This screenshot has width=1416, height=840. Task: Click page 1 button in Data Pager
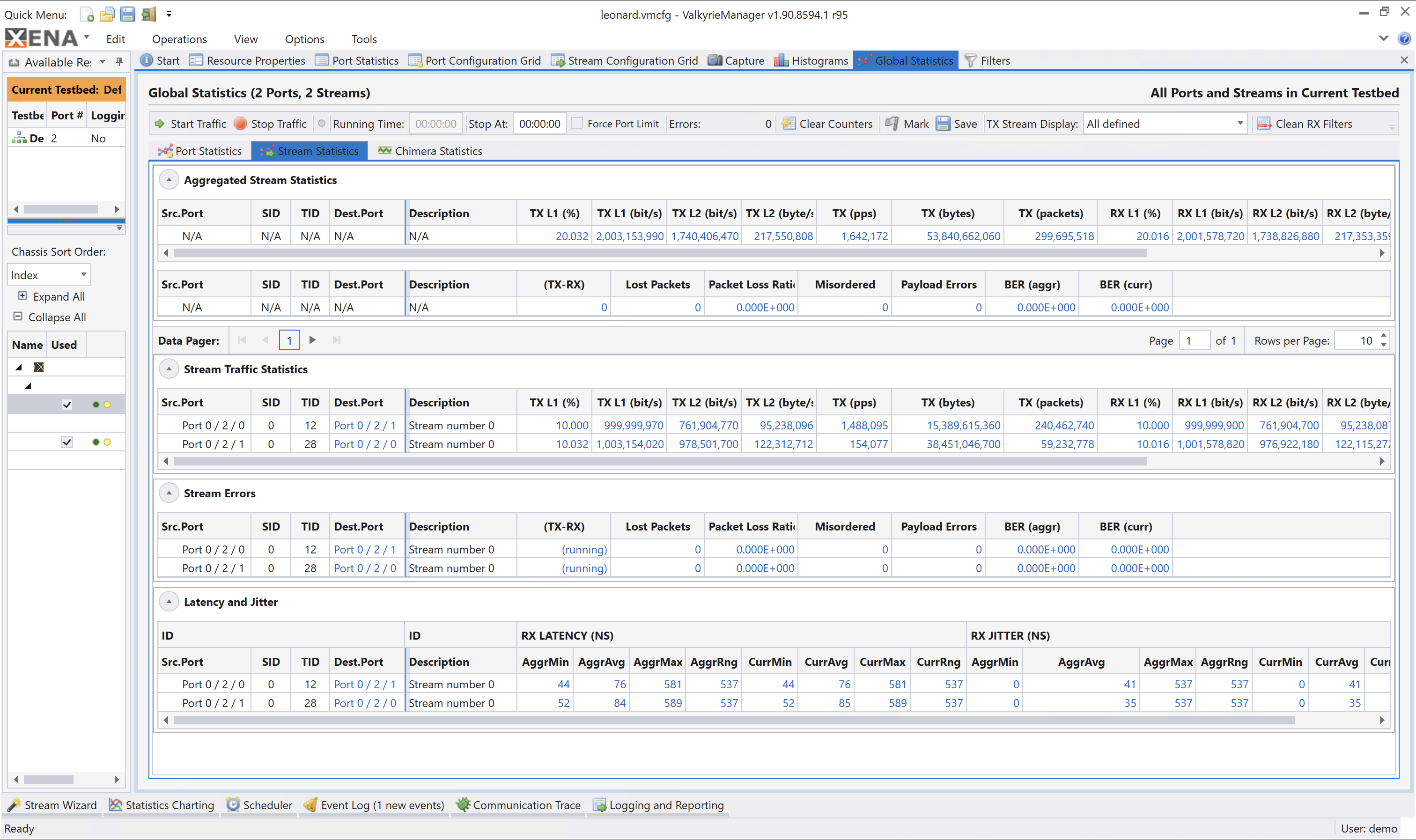[x=289, y=340]
